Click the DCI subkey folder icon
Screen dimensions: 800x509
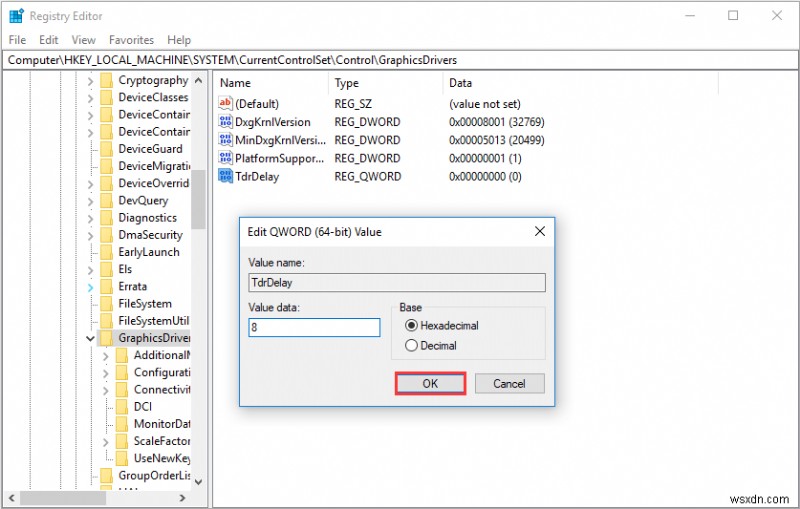[x=121, y=406]
